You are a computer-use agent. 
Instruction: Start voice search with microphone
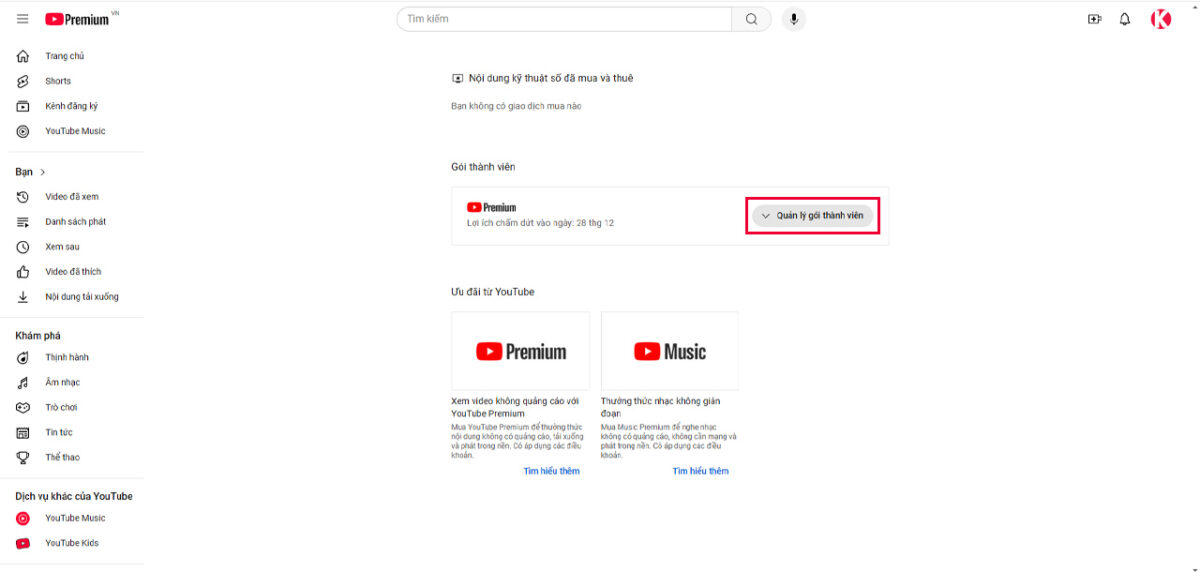(794, 19)
